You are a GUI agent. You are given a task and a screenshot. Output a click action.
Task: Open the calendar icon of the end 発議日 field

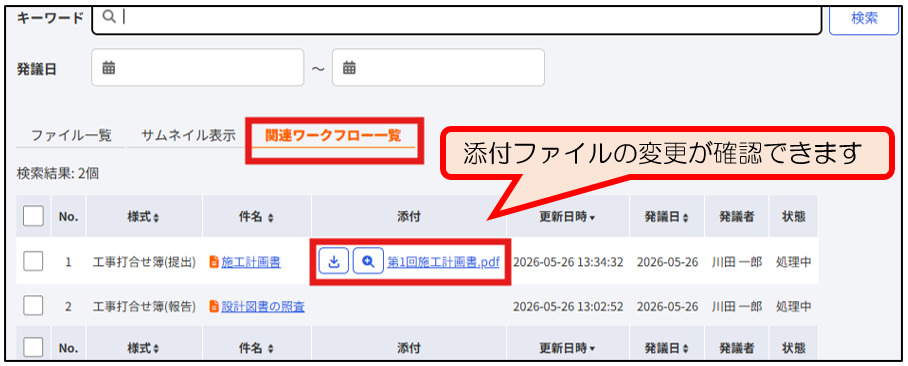click(x=349, y=68)
